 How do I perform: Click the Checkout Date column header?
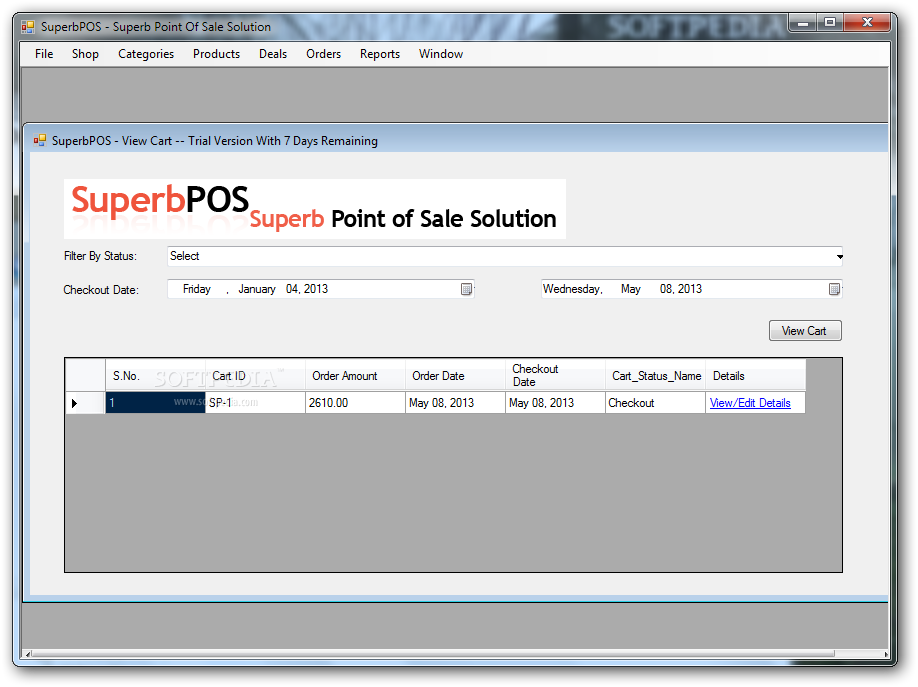555,375
